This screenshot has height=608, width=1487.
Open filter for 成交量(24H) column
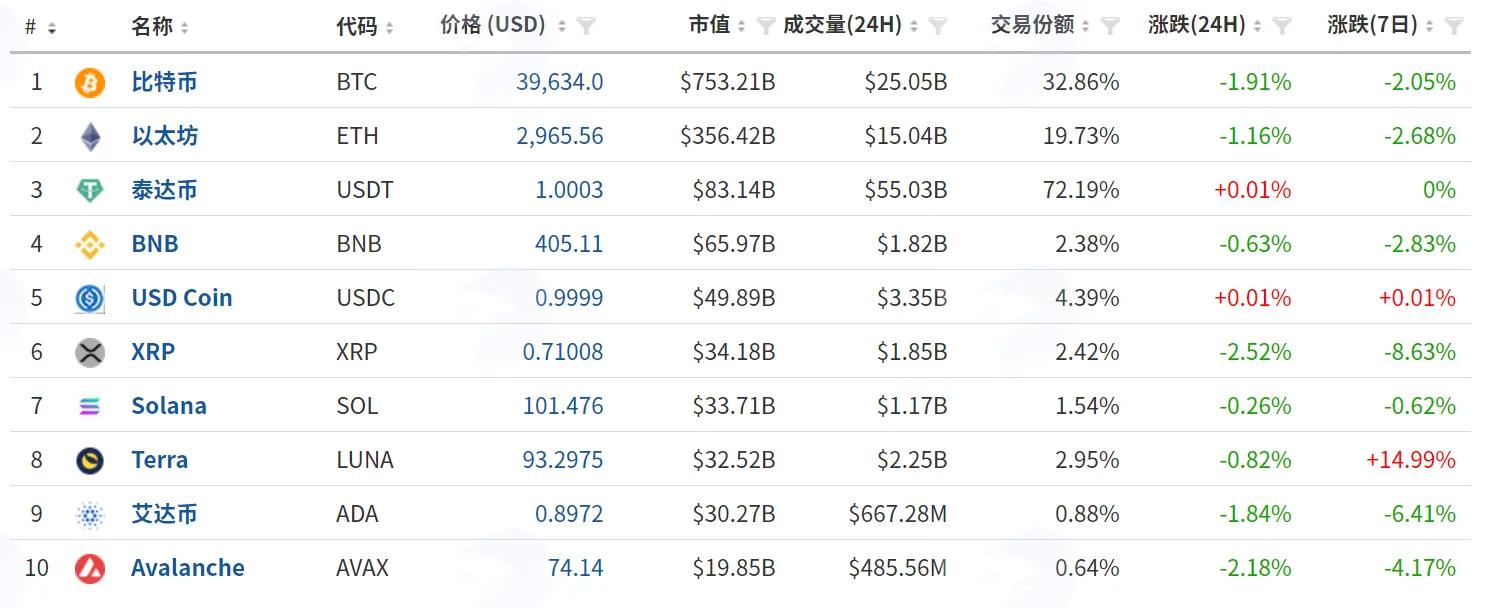coord(938,26)
